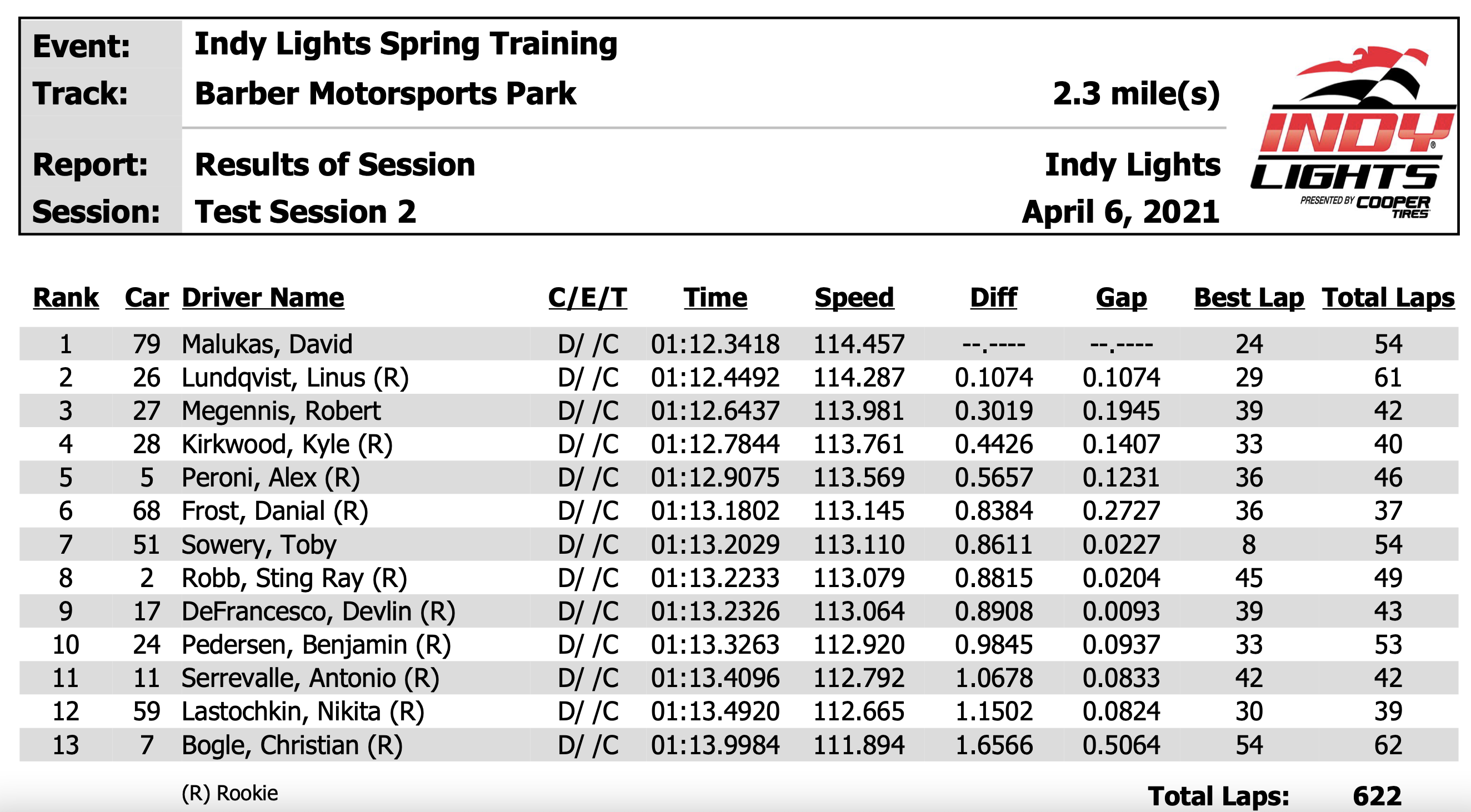1471x812 pixels.
Task: Select the Time column header
Action: tap(715, 298)
